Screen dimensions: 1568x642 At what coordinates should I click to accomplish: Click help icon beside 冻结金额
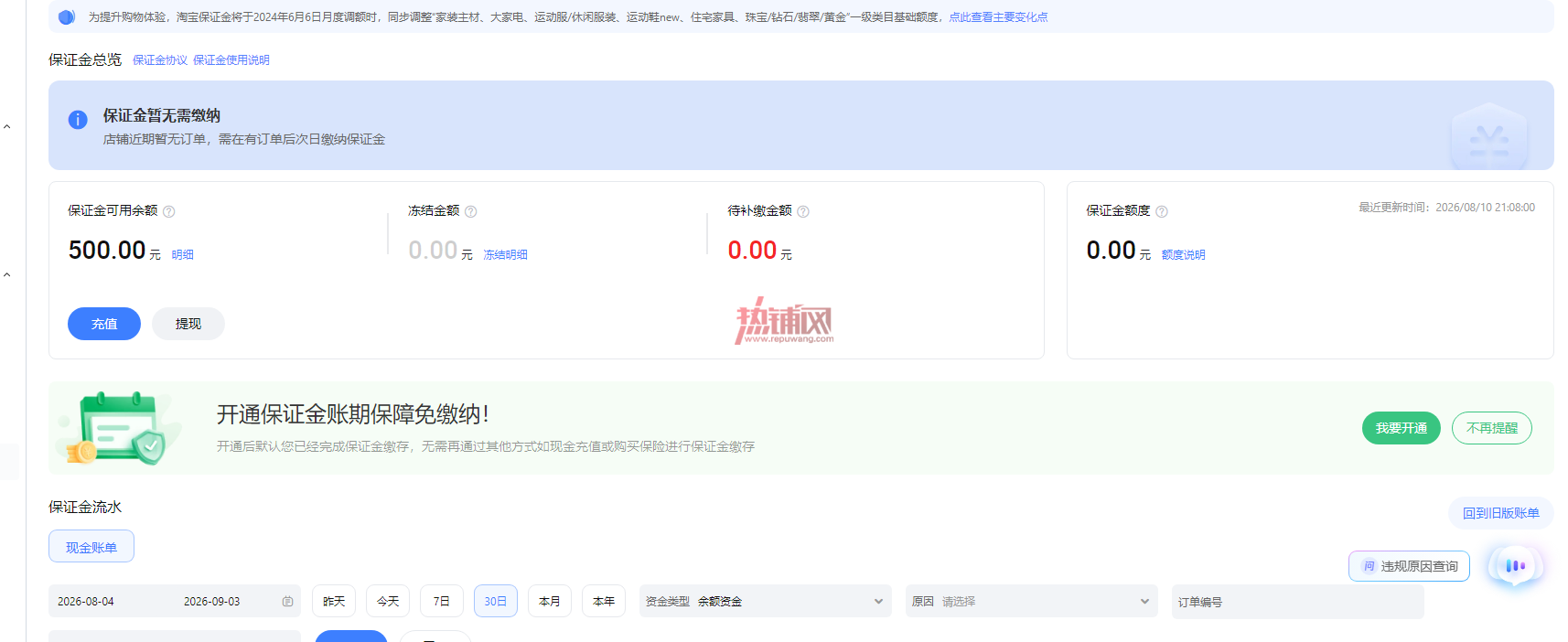471,211
